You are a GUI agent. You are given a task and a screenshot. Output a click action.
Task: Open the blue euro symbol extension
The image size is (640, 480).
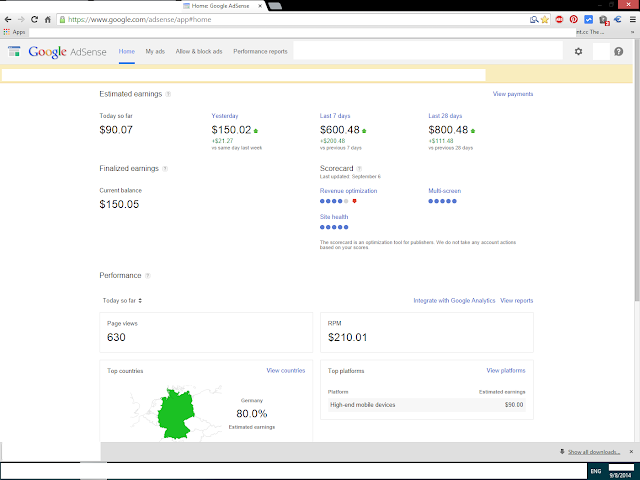[618, 19]
